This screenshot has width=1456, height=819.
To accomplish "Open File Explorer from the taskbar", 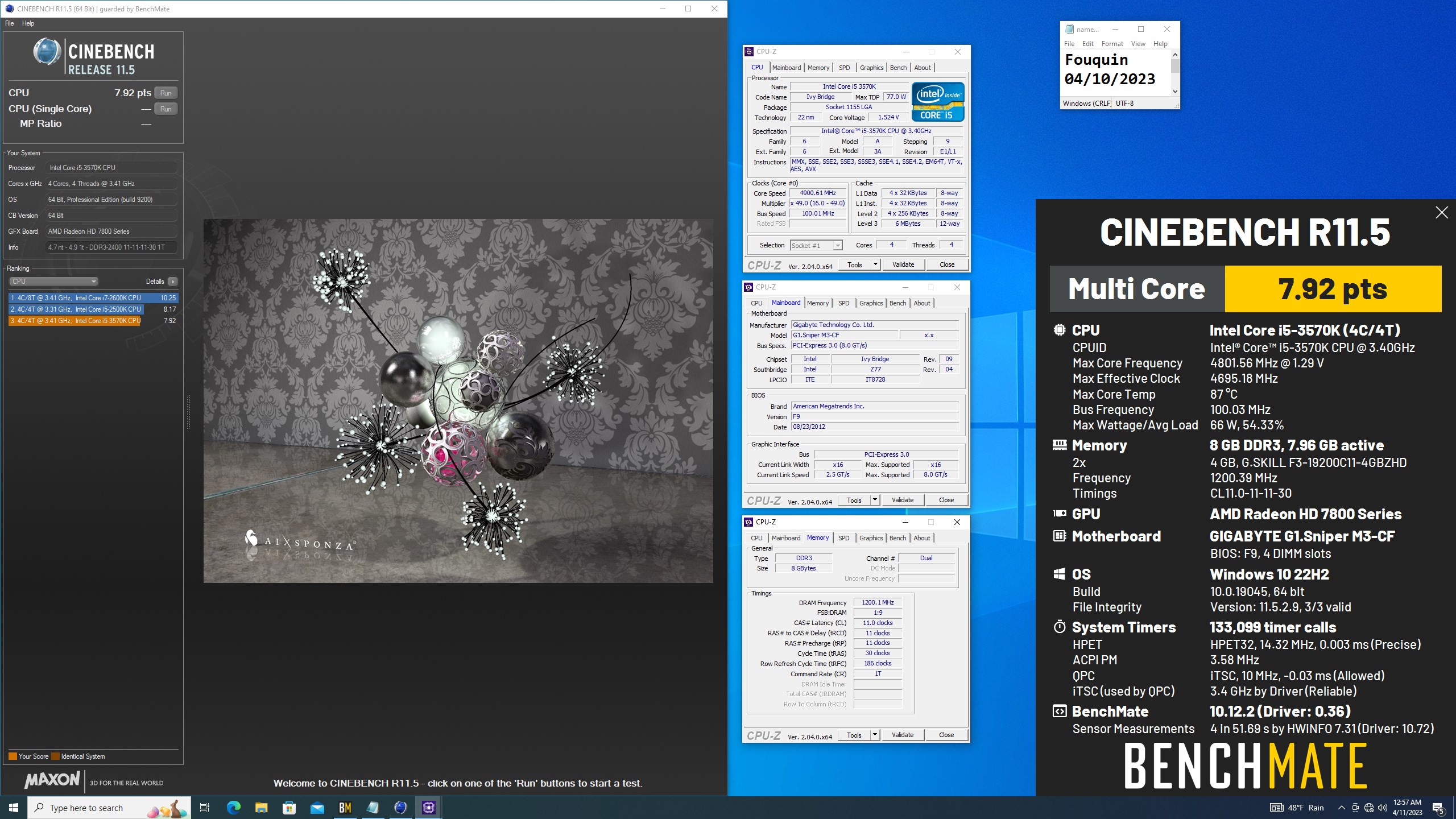I will tap(261, 808).
